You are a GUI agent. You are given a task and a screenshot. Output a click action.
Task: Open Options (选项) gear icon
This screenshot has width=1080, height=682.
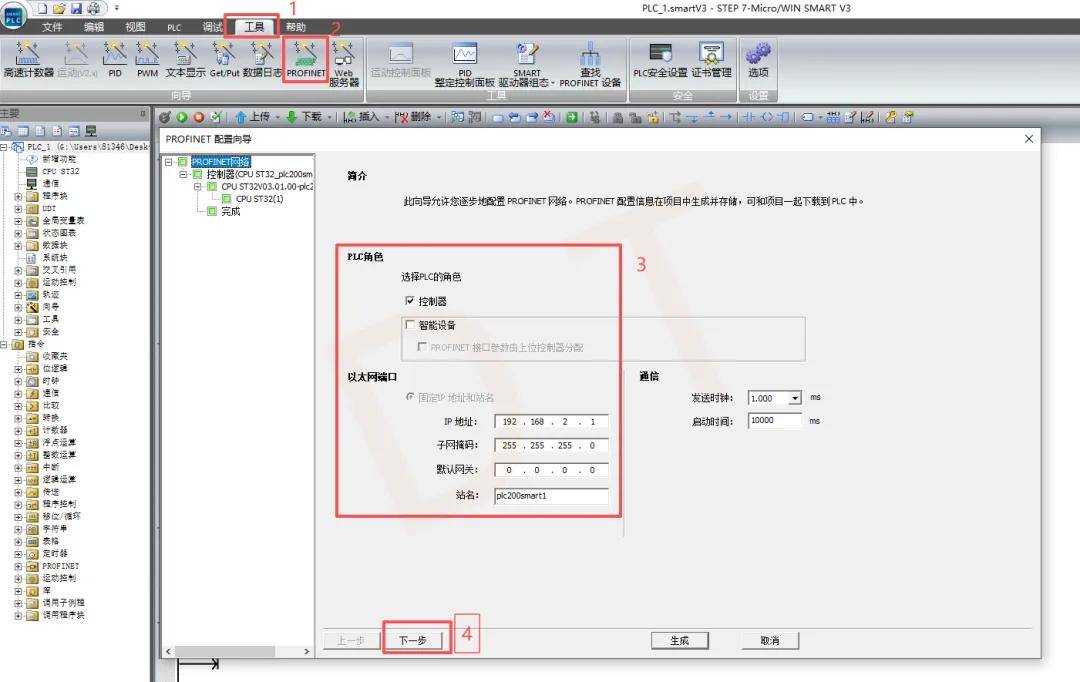tap(758, 60)
